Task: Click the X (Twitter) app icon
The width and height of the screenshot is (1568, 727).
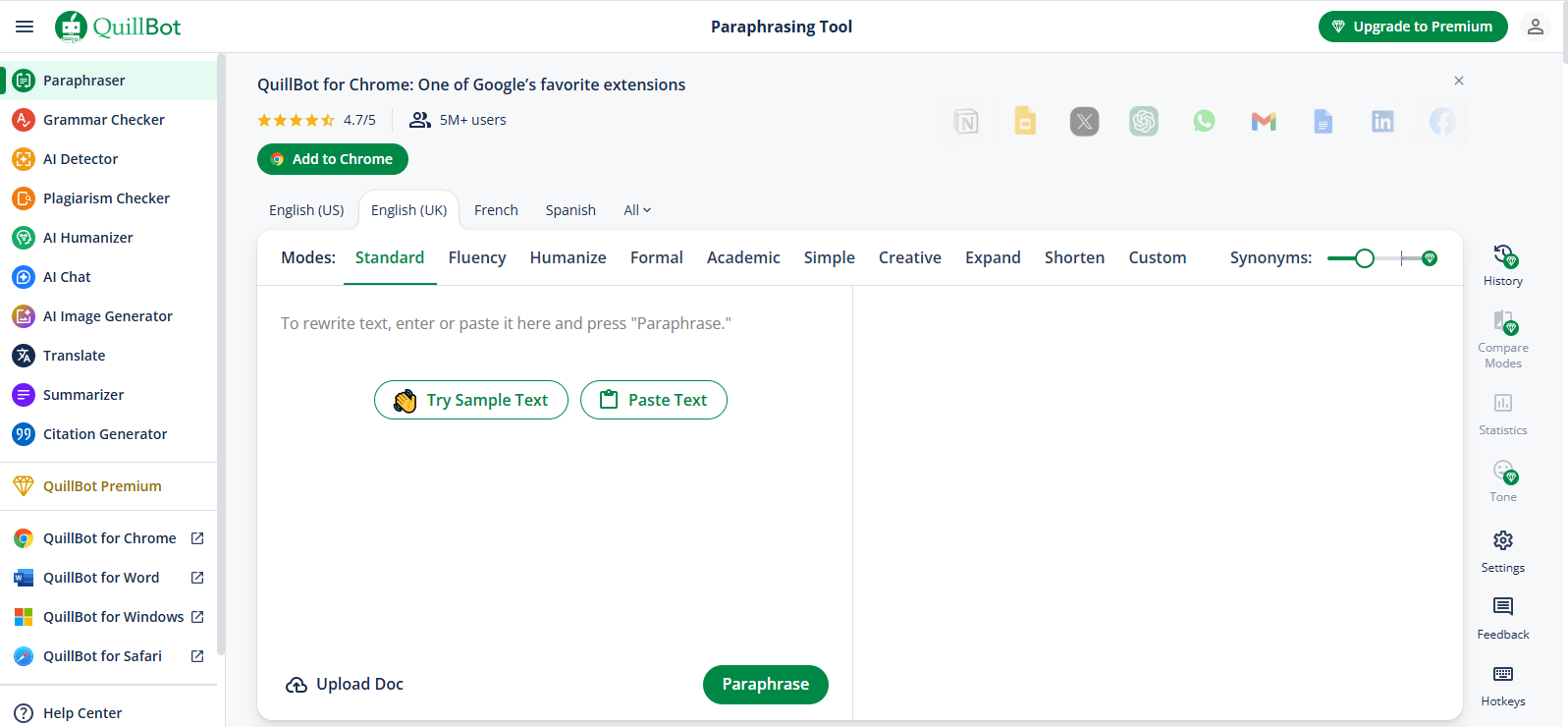Action: click(x=1084, y=122)
